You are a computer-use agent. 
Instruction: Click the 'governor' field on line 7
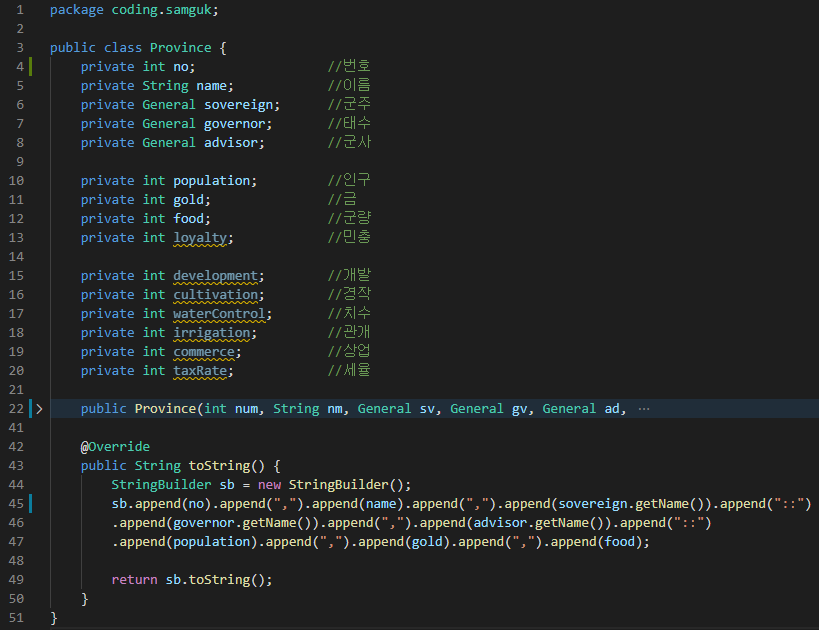tap(235, 124)
